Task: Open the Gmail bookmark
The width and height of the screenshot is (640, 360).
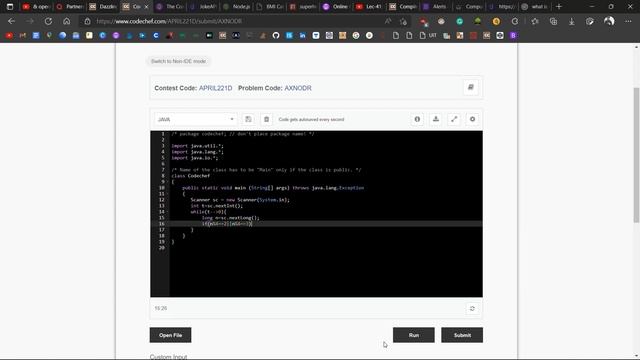Action: pos(22,36)
